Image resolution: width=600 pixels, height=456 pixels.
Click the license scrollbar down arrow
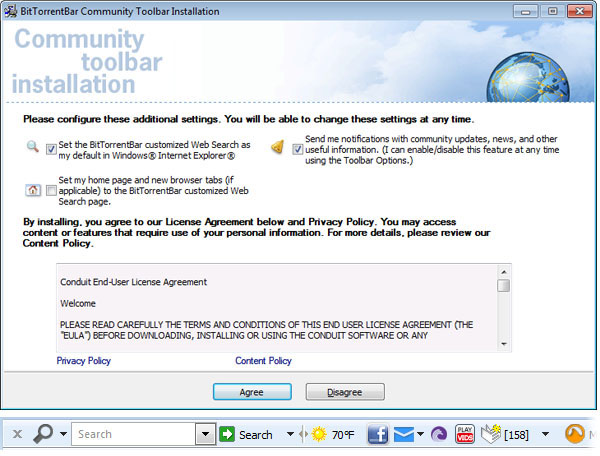504,344
